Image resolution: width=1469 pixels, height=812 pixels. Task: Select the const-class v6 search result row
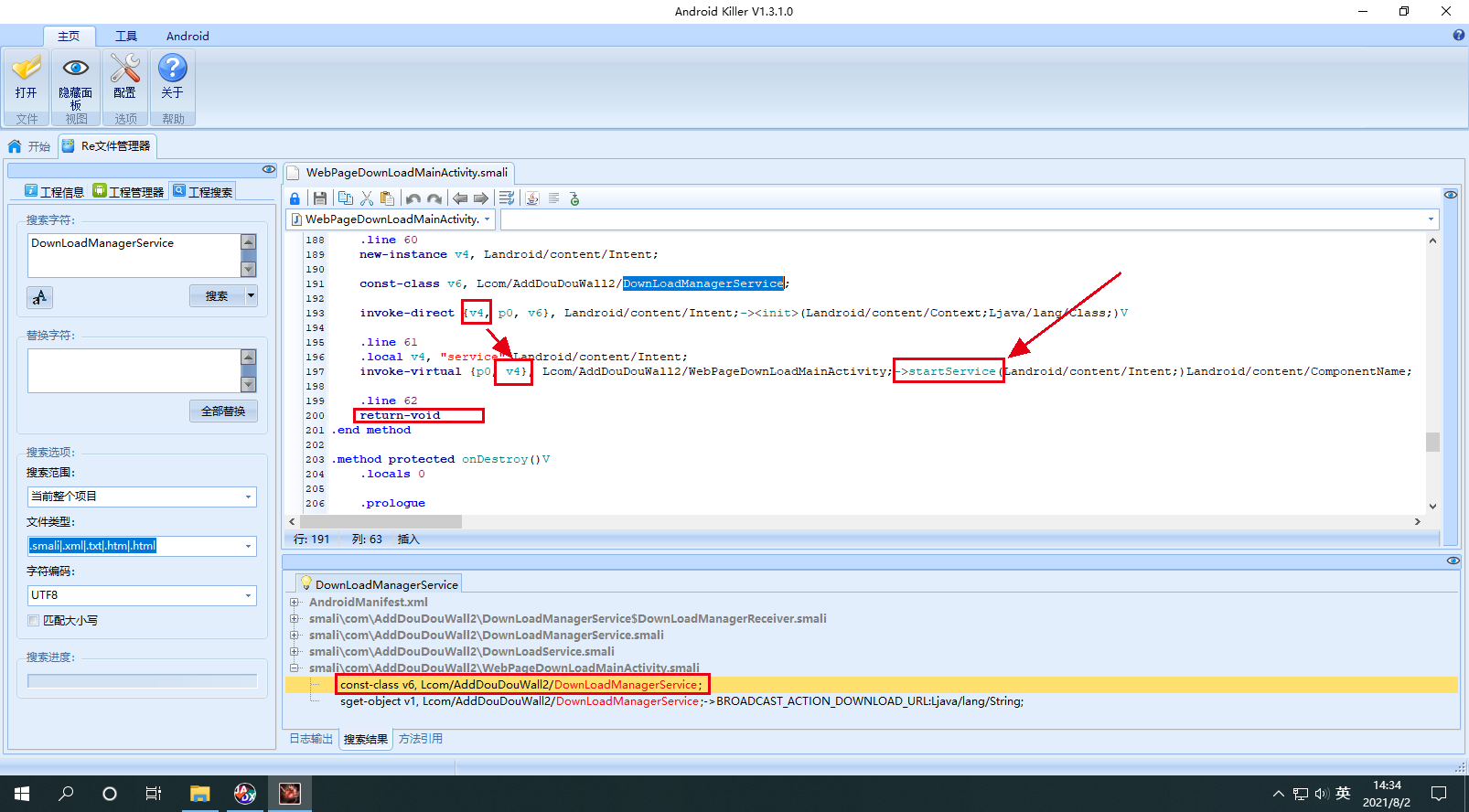(x=522, y=685)
